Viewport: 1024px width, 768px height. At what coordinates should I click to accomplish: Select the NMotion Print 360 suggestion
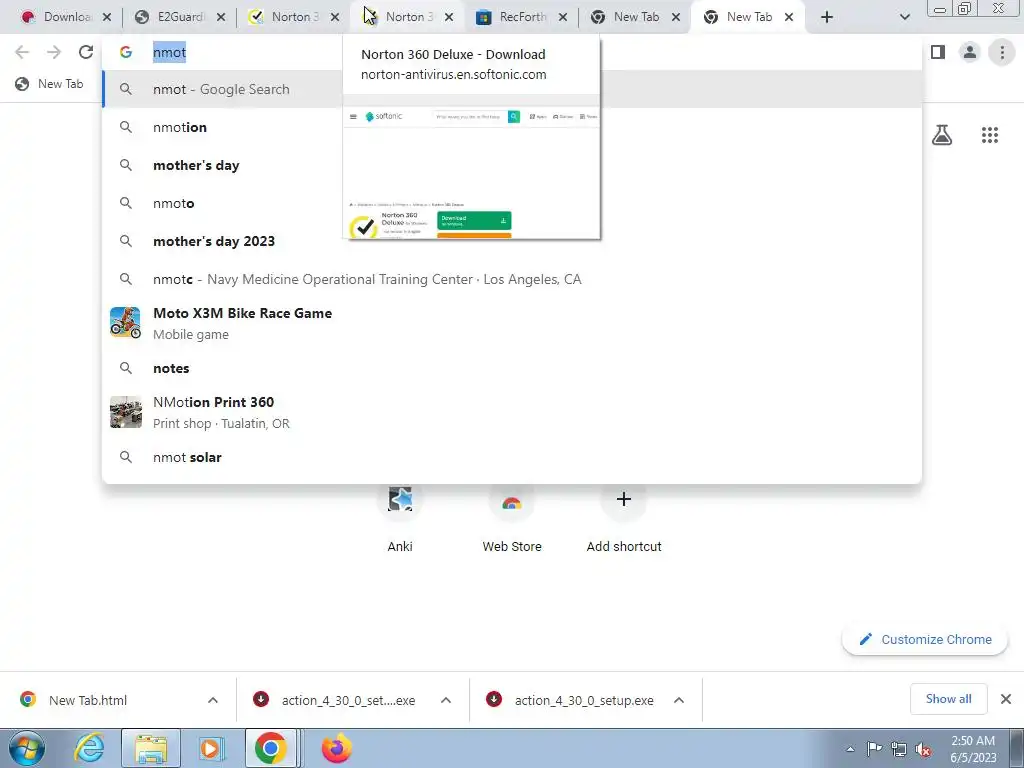tap(512, 412)
